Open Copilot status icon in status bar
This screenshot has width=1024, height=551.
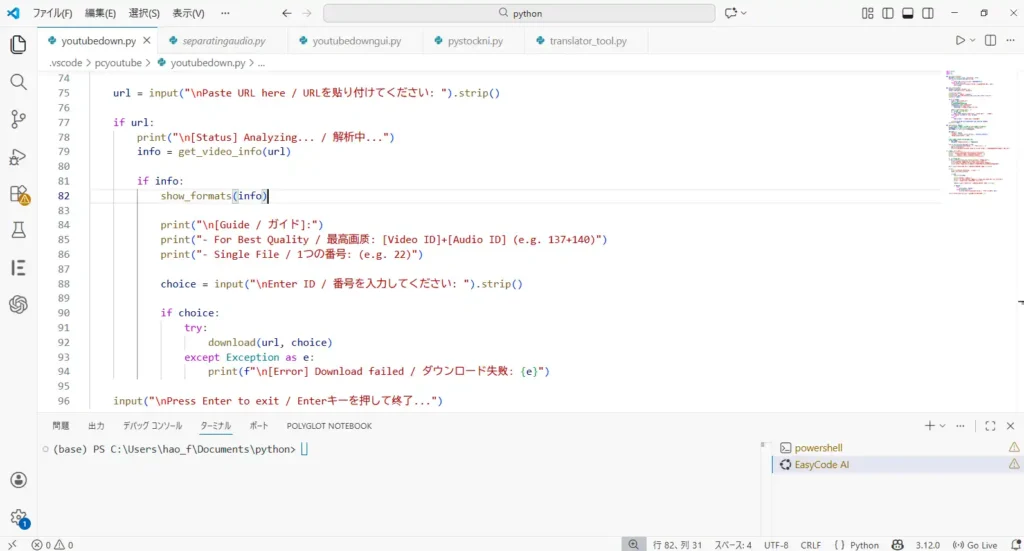[x=898, y=544]
